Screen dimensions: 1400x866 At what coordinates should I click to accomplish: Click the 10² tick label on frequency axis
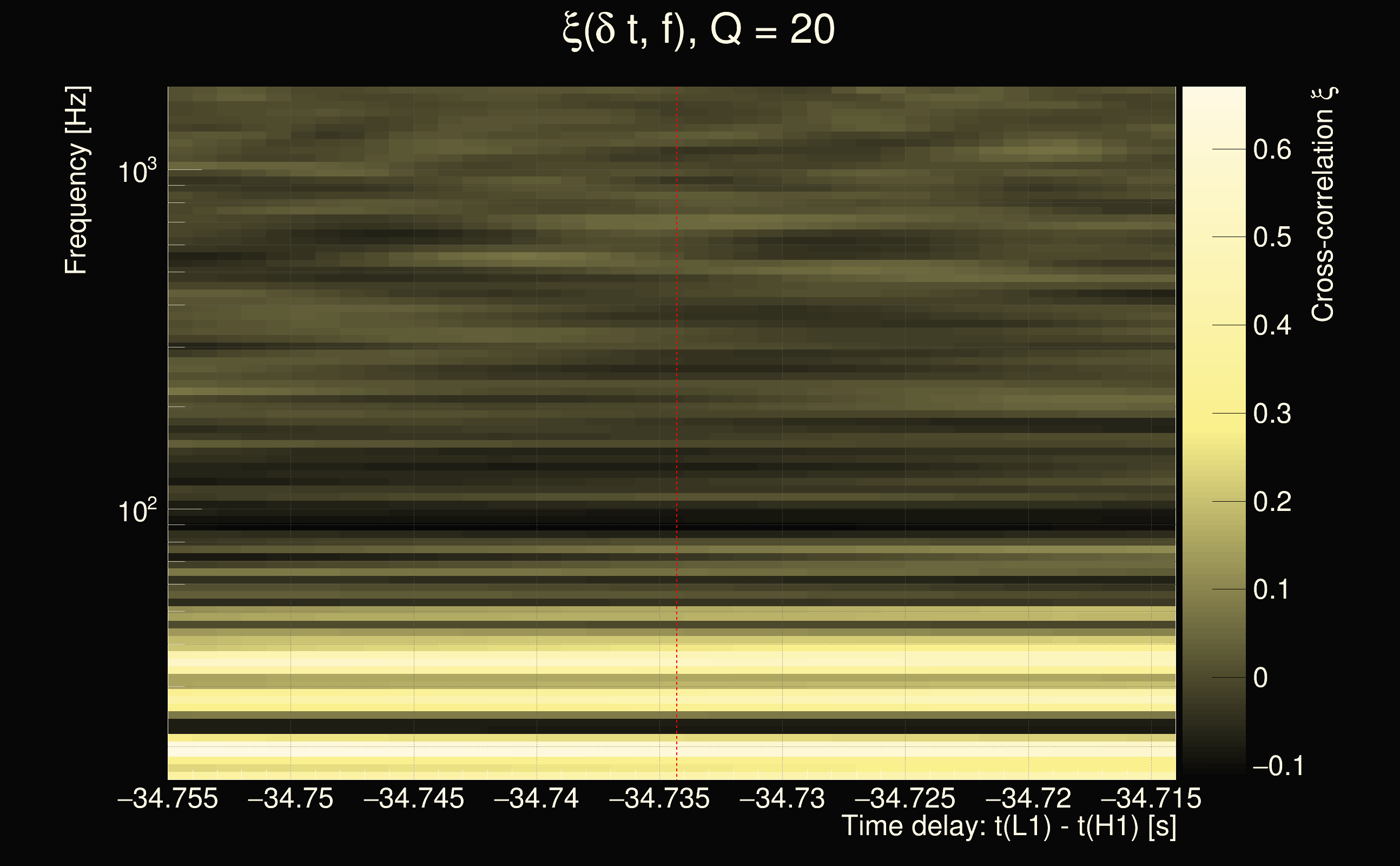pyautogui.click(x=137, y=510)
